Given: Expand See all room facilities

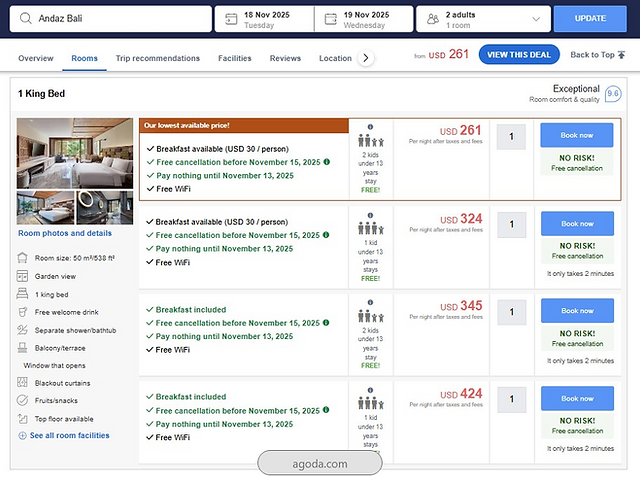Looking at the screenshot, I should point(64,436).
